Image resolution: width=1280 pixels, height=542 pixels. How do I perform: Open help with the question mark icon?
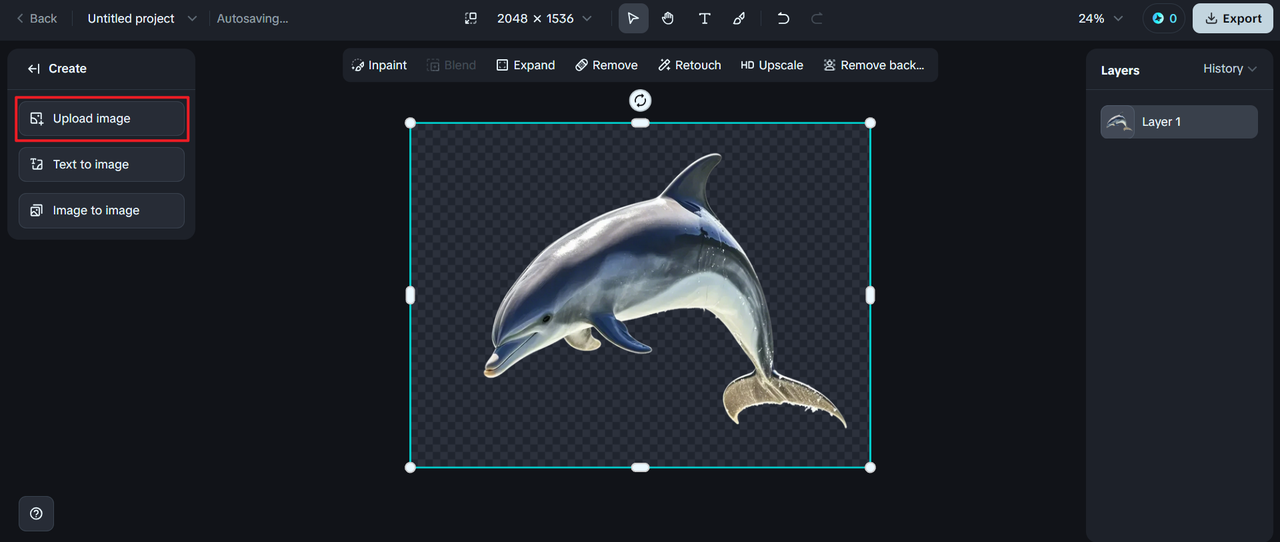[x=36, y=513]
